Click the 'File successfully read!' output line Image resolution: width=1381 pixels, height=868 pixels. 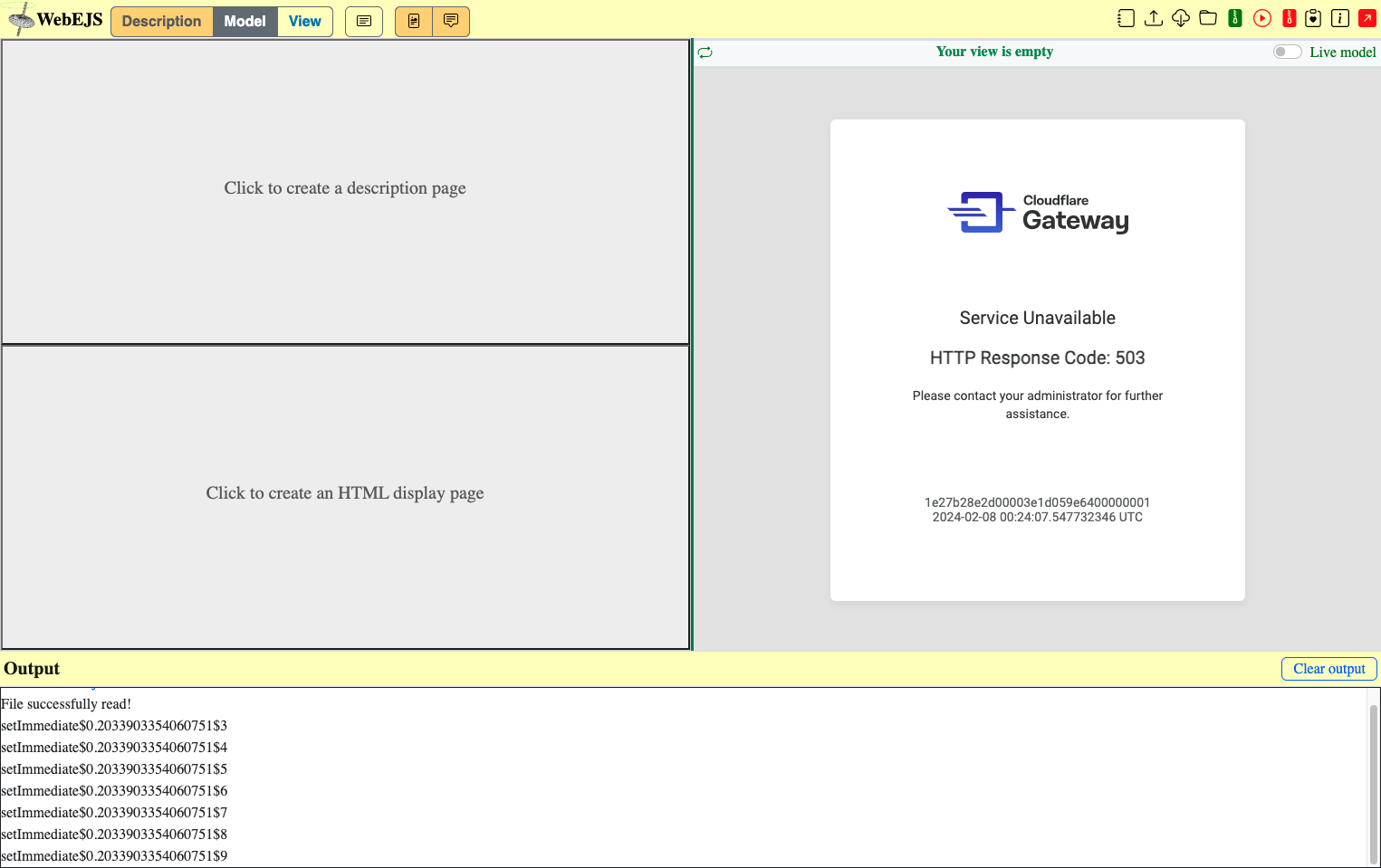pyautogui.click(x=66, y=704)
